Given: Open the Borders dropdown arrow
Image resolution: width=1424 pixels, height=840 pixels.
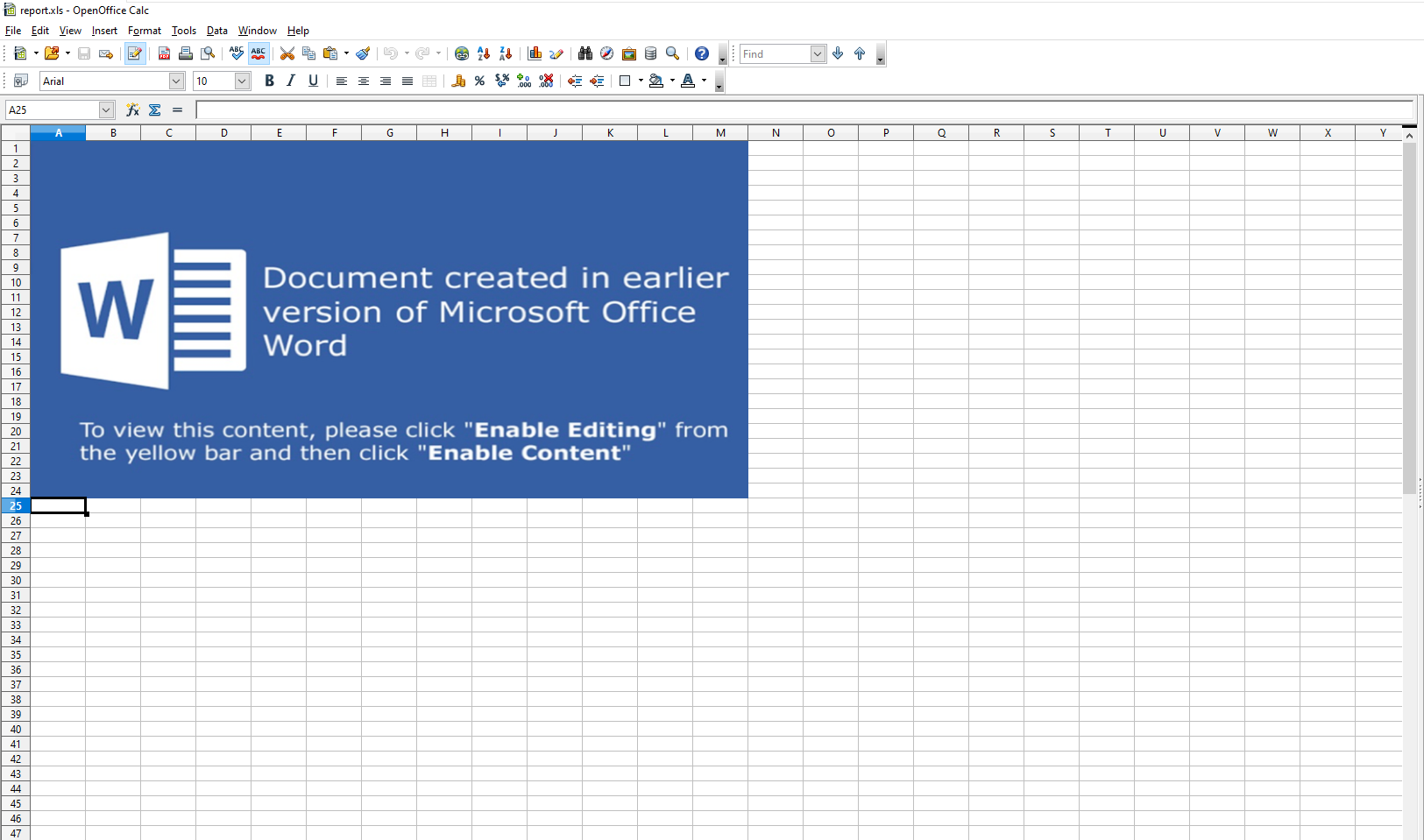Looking at the screenshot, I should [641, 81].
